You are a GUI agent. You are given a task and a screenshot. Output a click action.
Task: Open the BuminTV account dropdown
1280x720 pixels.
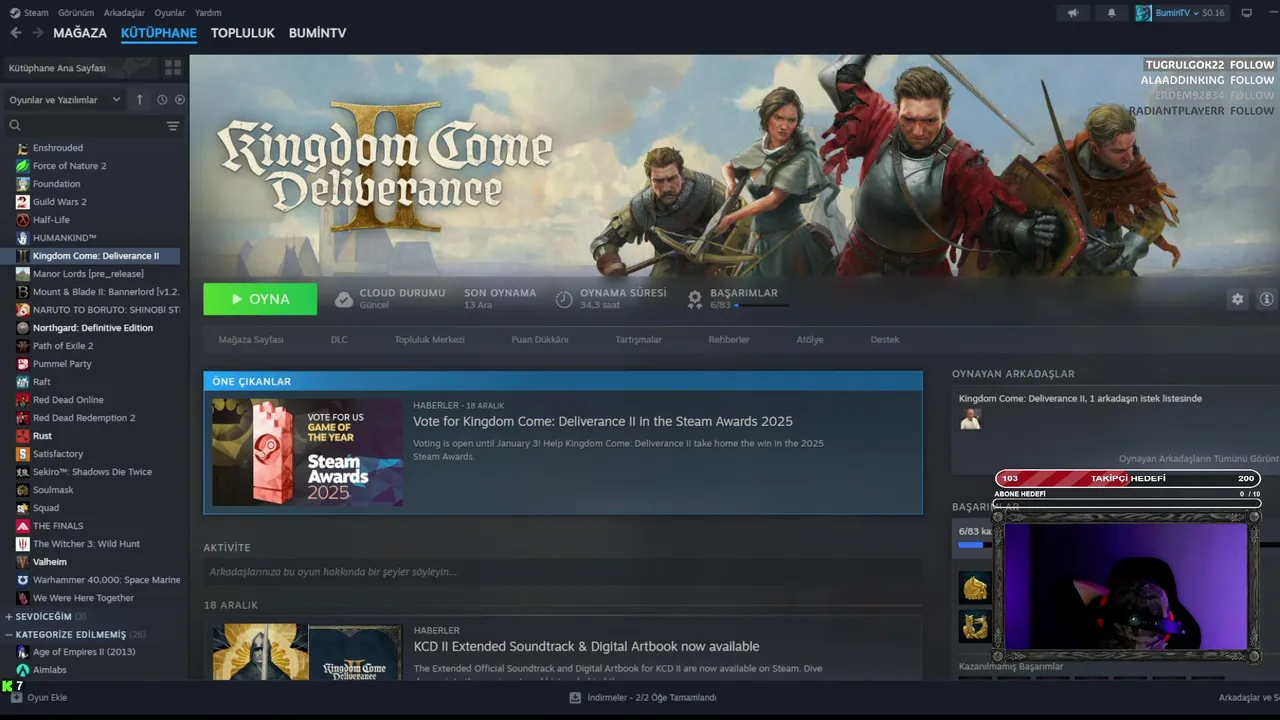tap(1181, 13)
